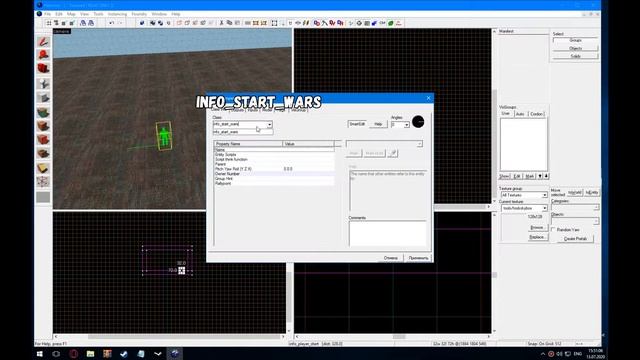Click the Browse texture button
Screen dimensions: 640x360
point(537,228)
